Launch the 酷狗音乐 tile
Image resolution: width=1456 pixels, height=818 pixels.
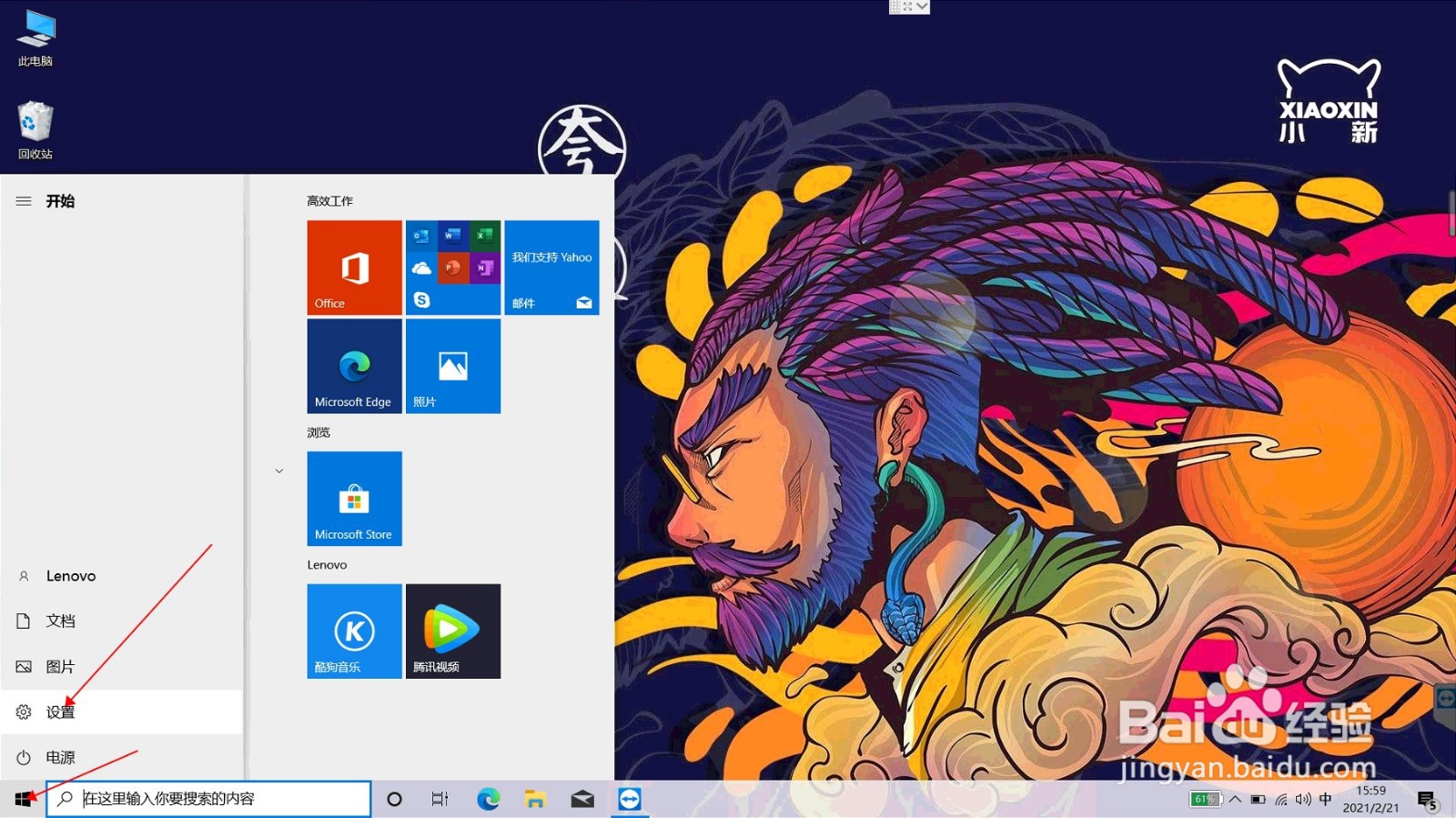(x=354, y=631)
